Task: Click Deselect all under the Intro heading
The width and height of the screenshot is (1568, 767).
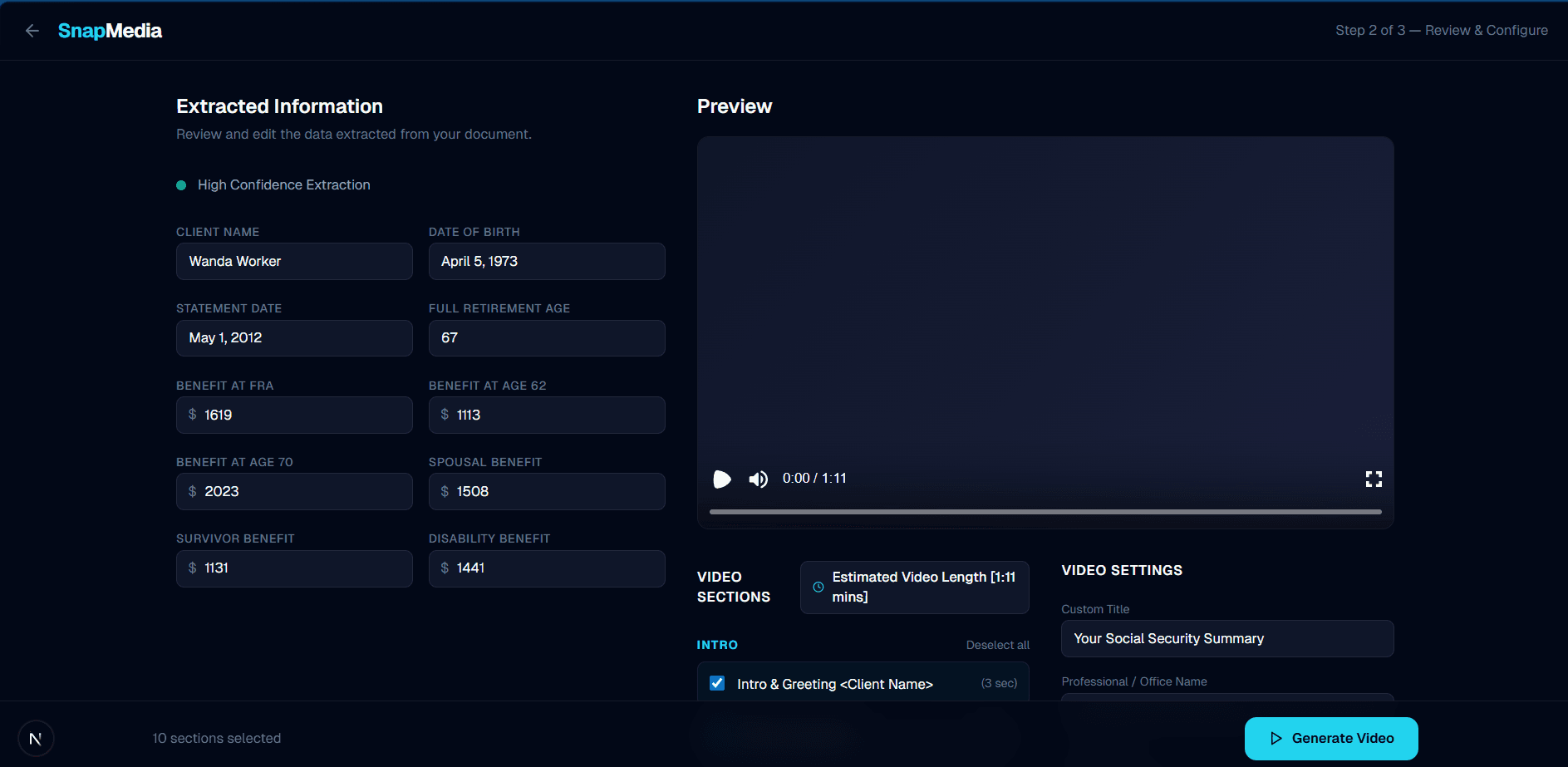Action: 997,645
